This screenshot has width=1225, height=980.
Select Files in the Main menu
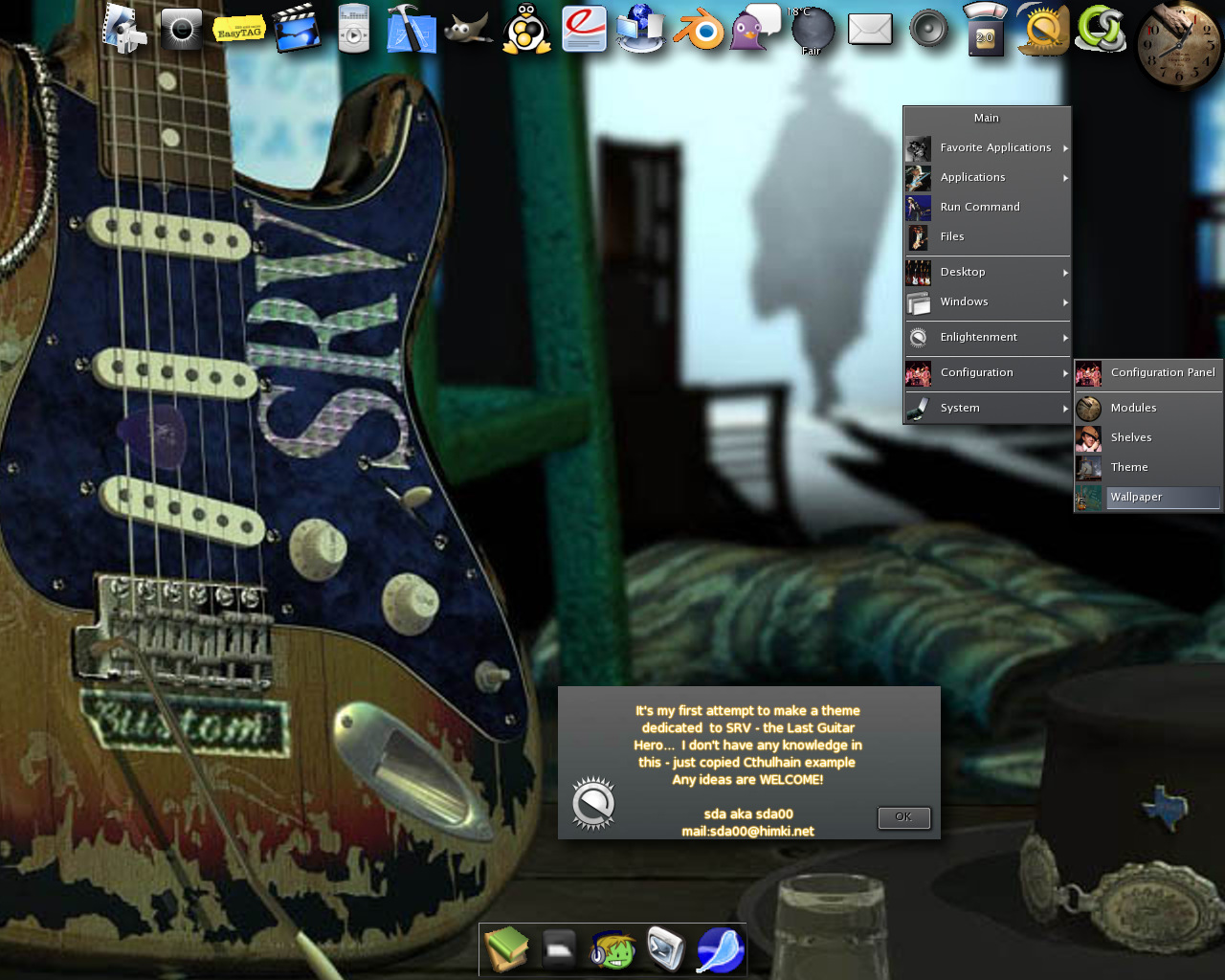click(x=987, y=236)
